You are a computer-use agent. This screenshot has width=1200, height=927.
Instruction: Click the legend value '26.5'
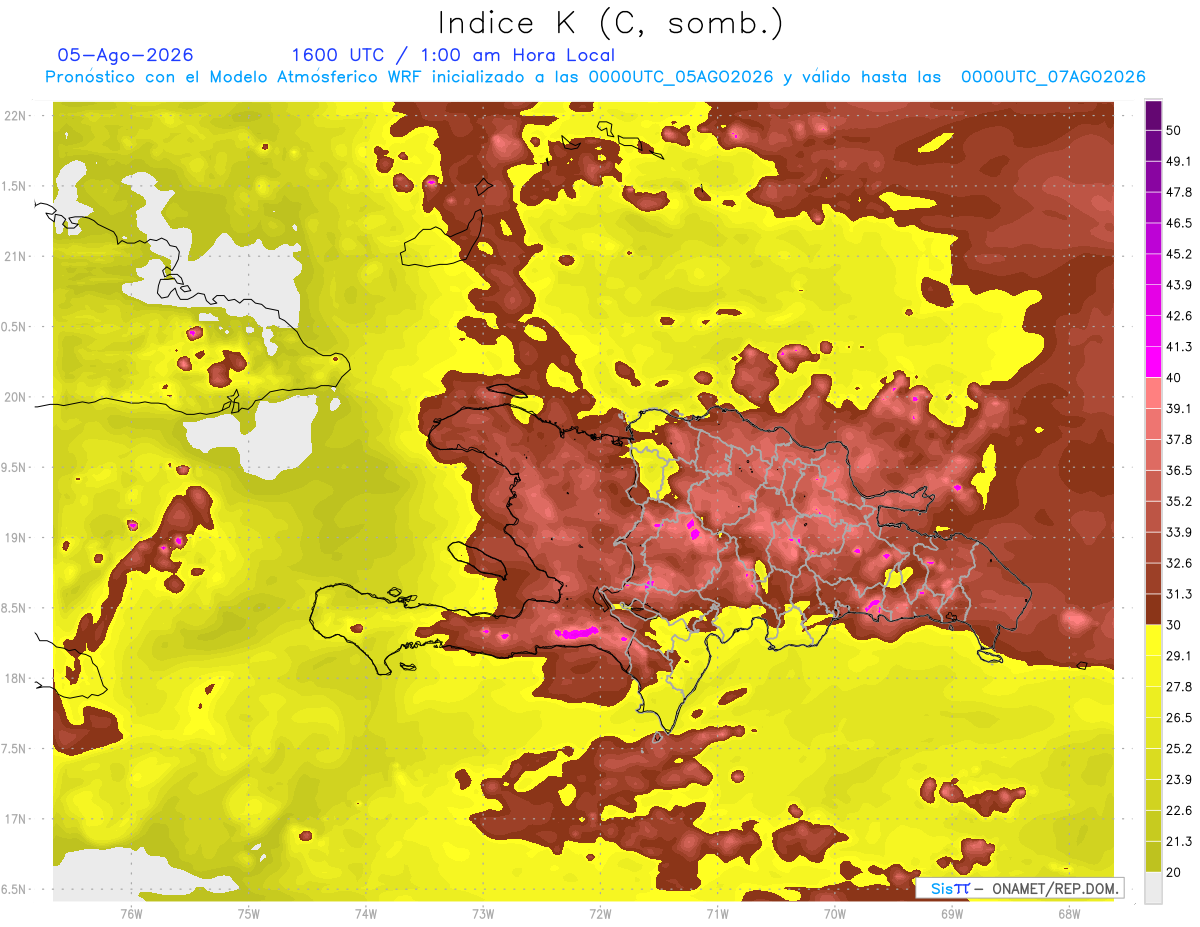(x=1179, y=717)
